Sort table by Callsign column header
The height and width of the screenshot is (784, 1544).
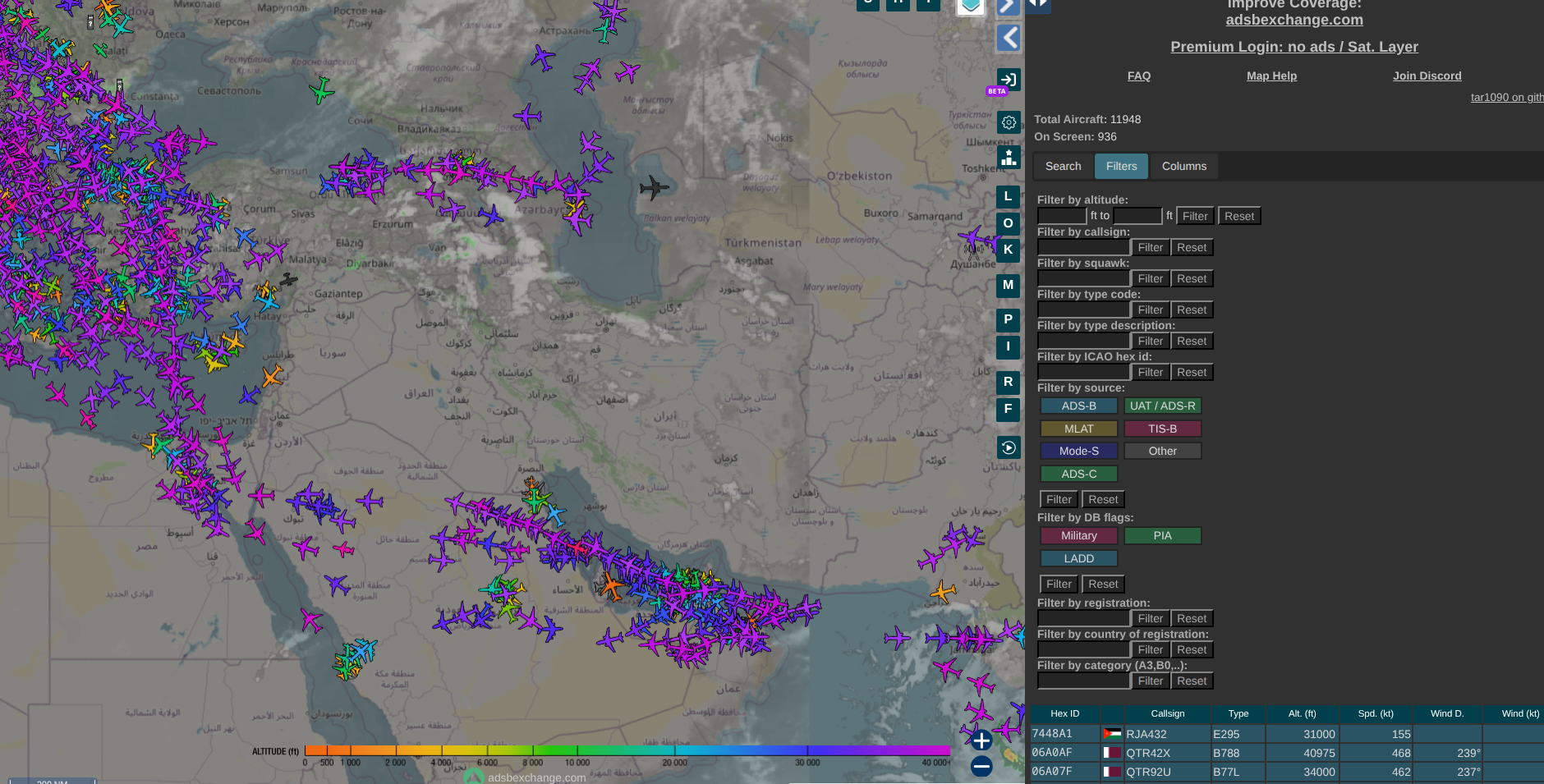[x=1167, y=713]
